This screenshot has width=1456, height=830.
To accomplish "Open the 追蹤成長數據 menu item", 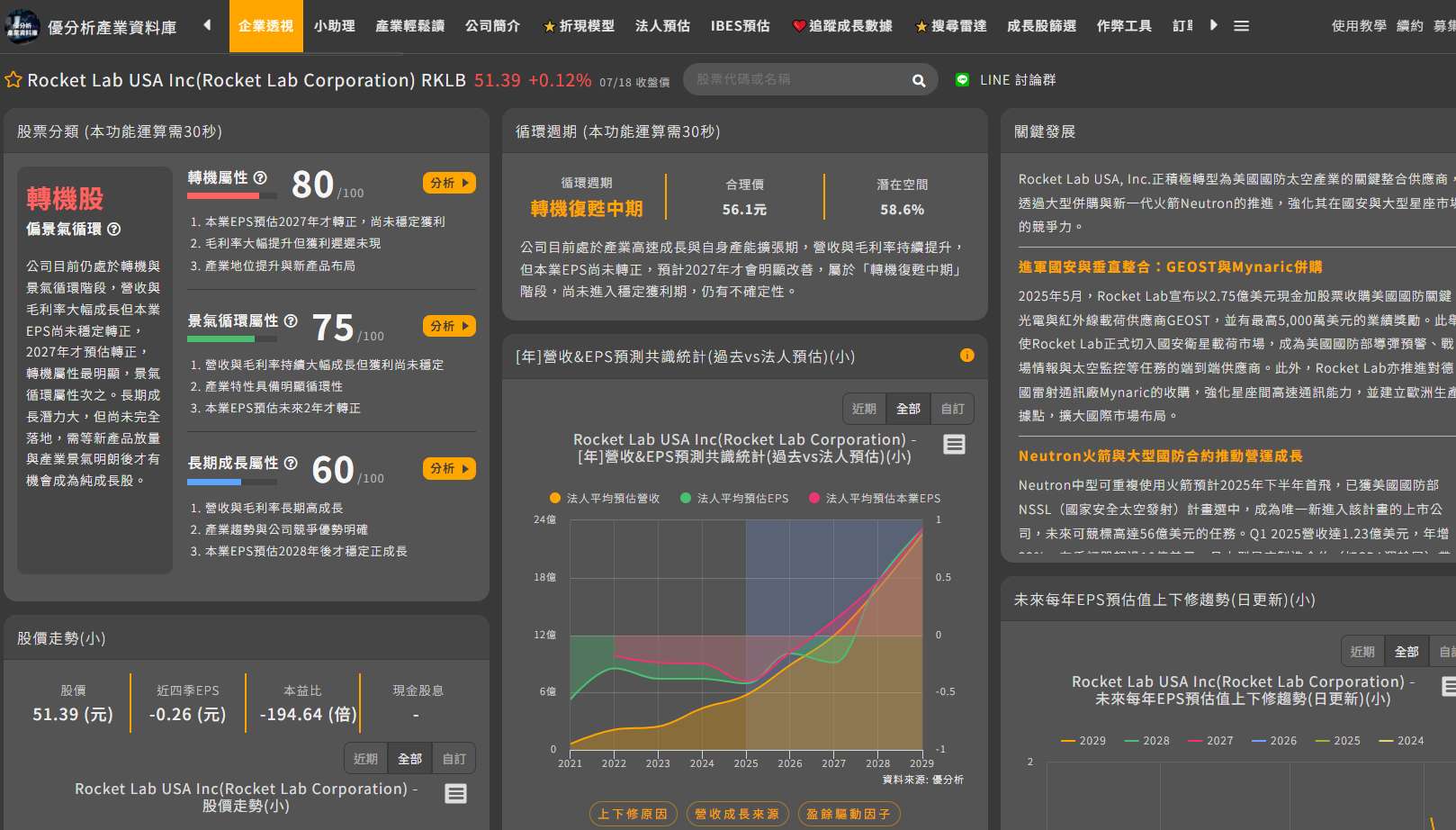I will [x=843, y=26].
